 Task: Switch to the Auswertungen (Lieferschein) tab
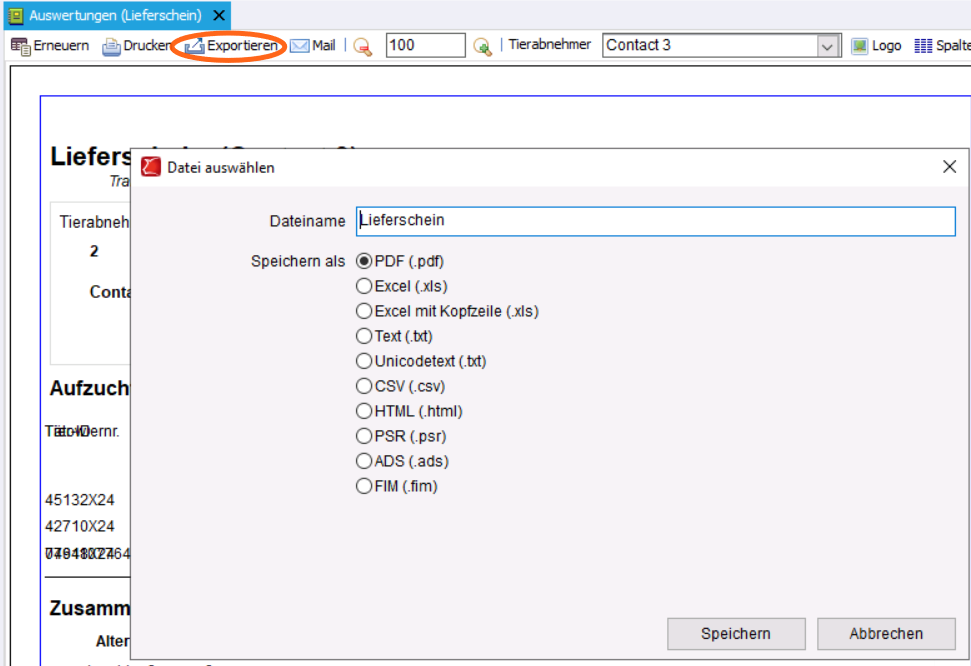tap(115, 15)
